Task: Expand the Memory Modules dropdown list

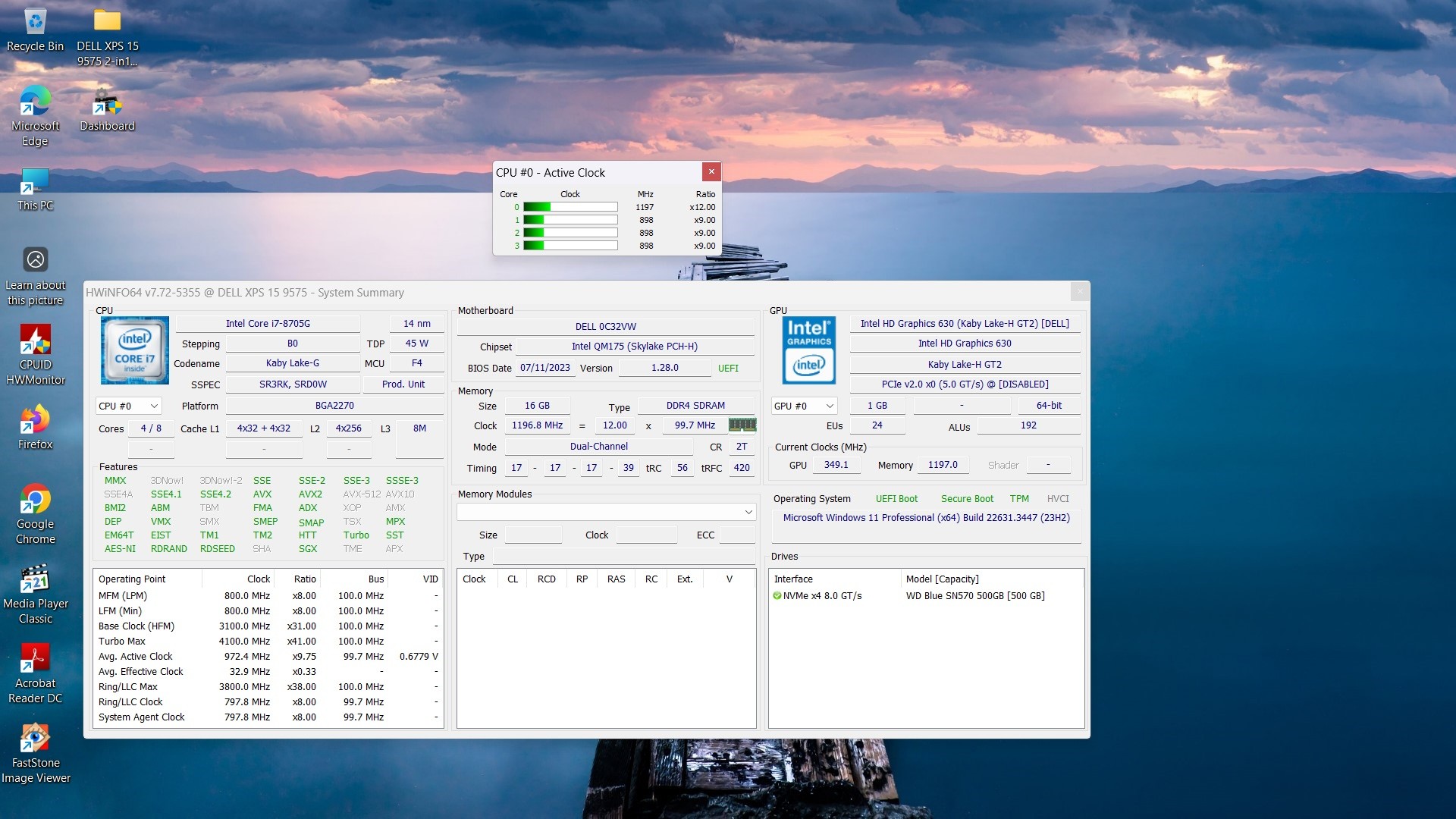Action: click(606, 512)
